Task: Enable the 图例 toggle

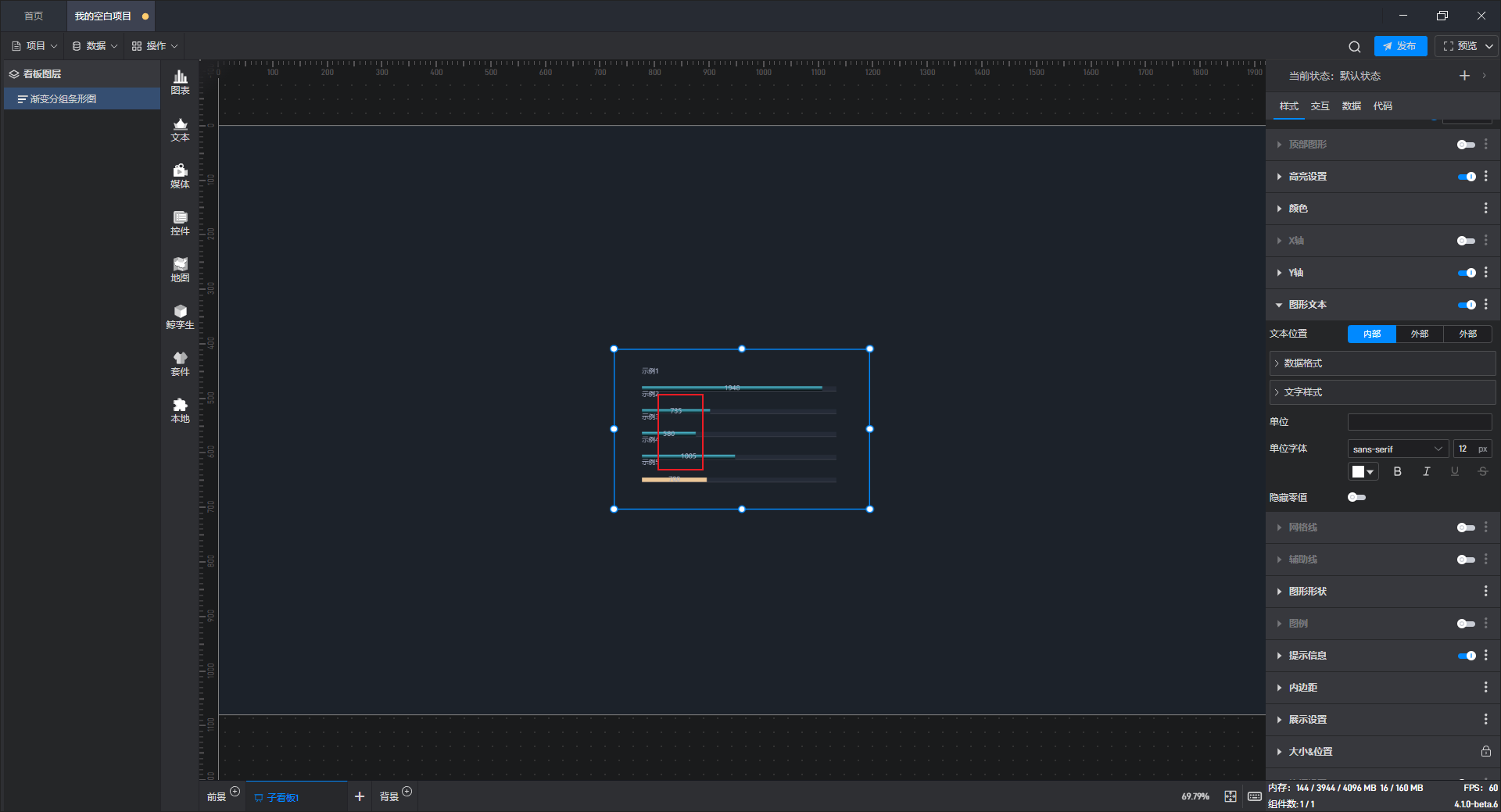Action: (x=1466, y=624)
